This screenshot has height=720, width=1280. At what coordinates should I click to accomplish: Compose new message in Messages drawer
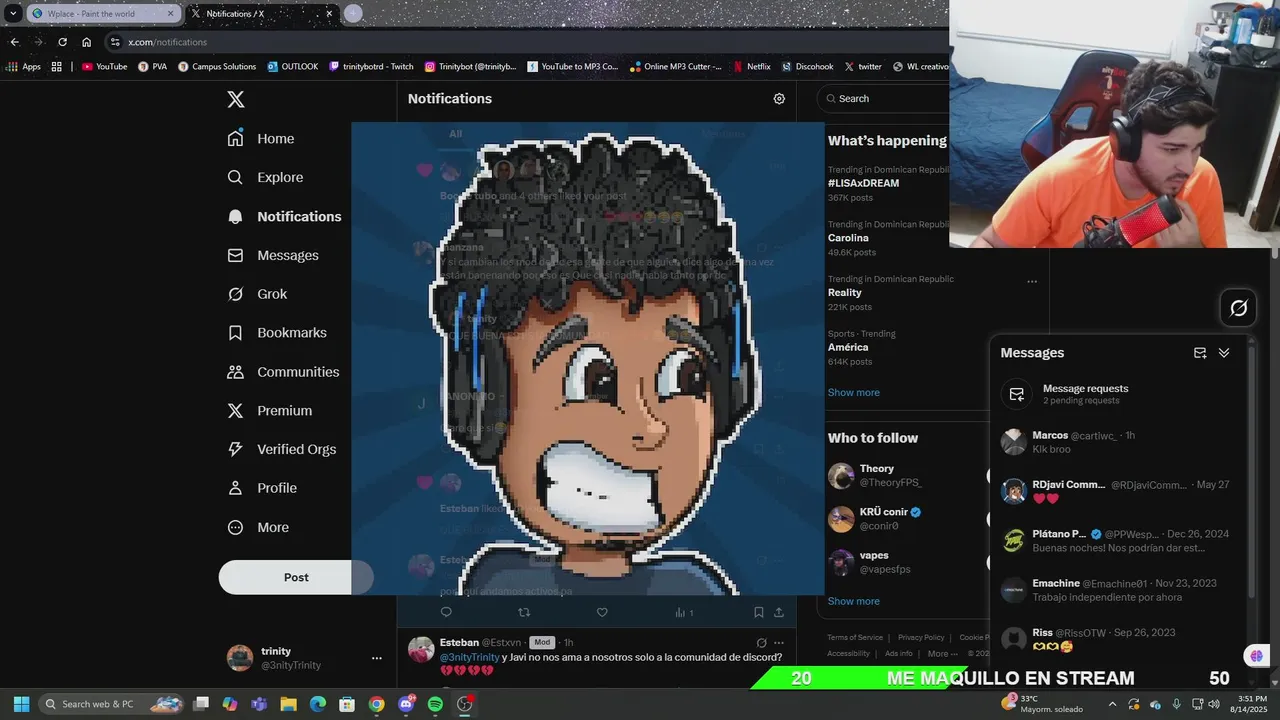(x=1200, y=353)
